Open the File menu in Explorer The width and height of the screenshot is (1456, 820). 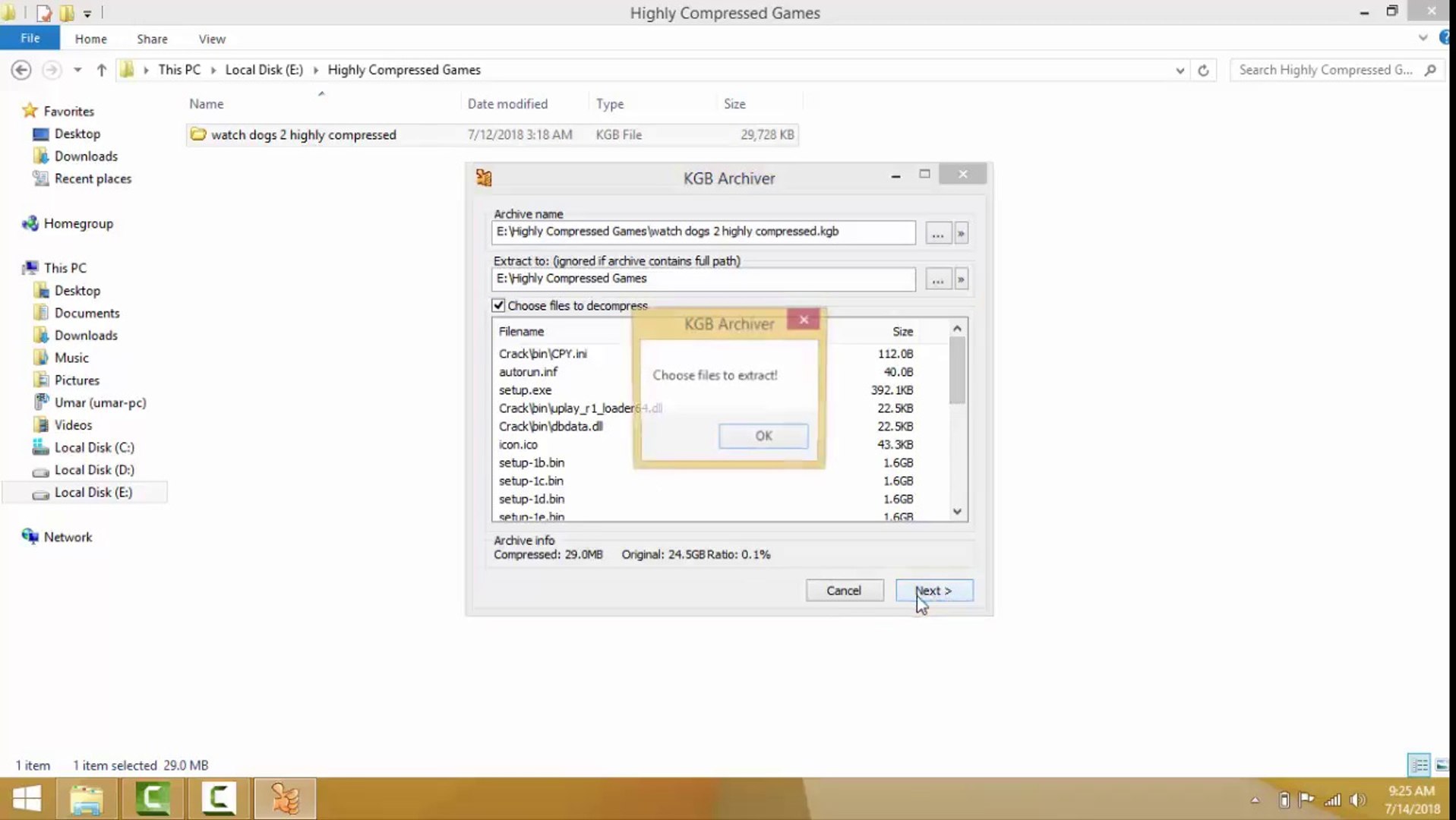tap(30, 38)
